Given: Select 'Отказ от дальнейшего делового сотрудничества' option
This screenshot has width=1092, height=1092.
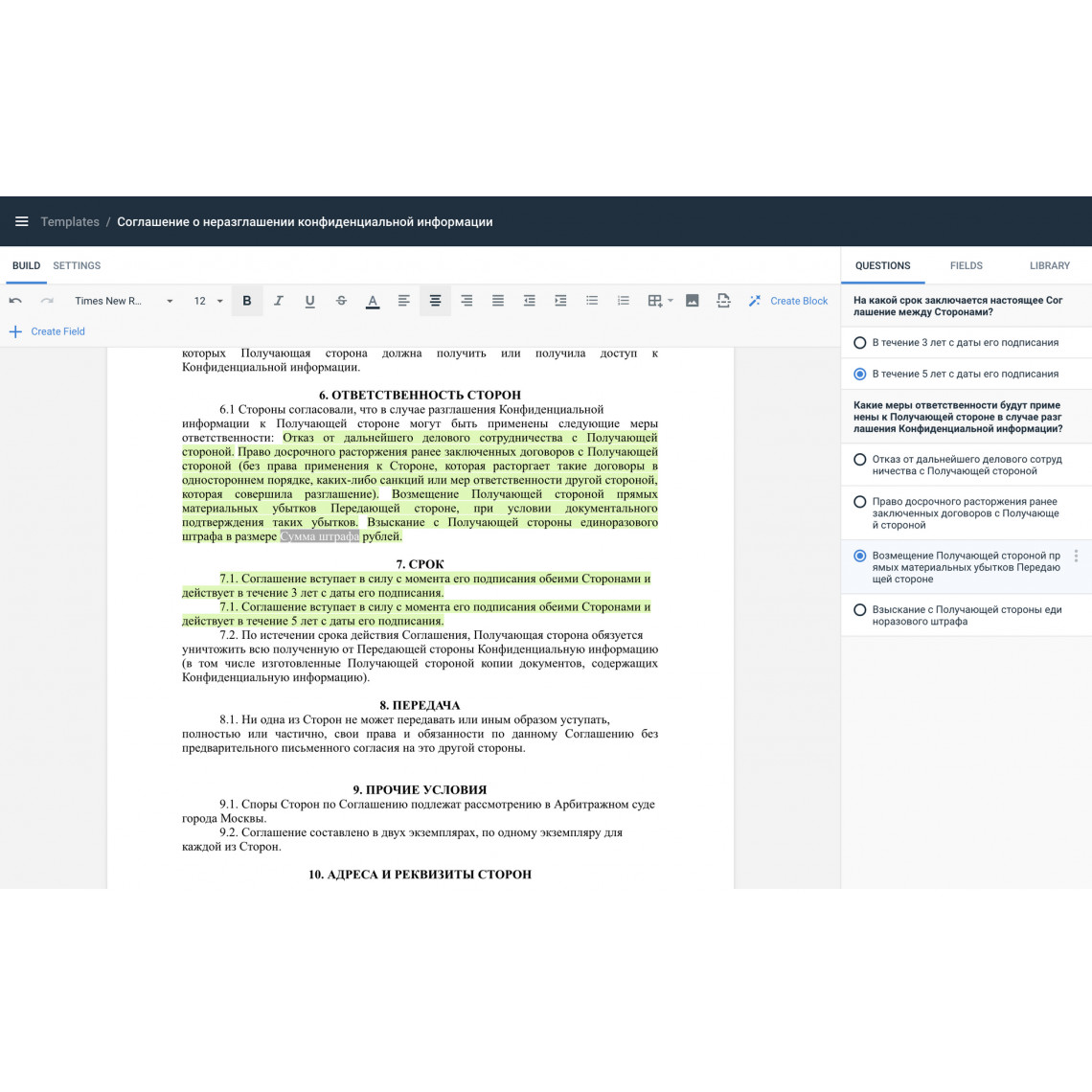Looking at the screenshot, I should (860, 460).
